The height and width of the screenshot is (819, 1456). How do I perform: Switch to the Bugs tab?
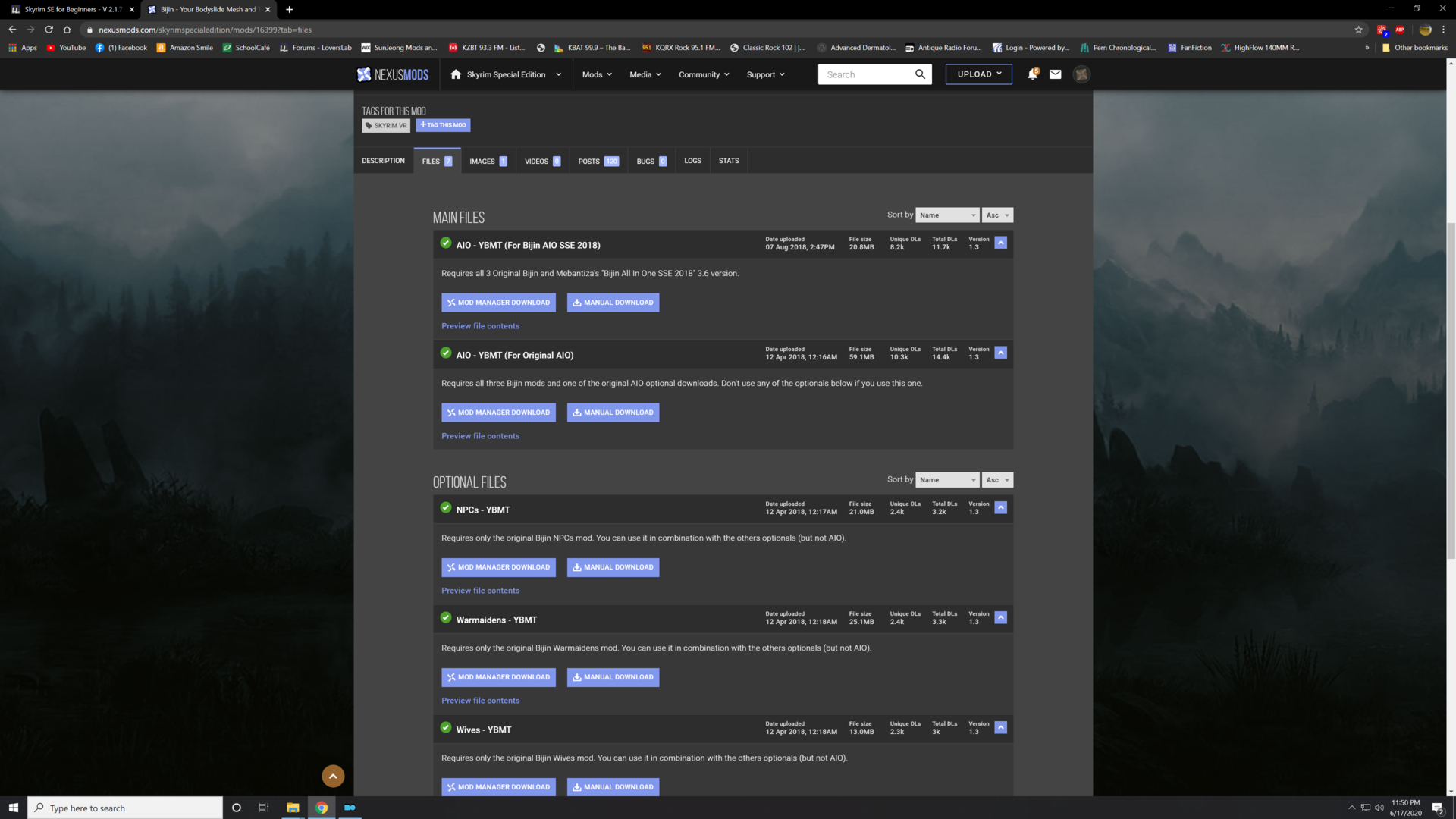tap(651, 161)
